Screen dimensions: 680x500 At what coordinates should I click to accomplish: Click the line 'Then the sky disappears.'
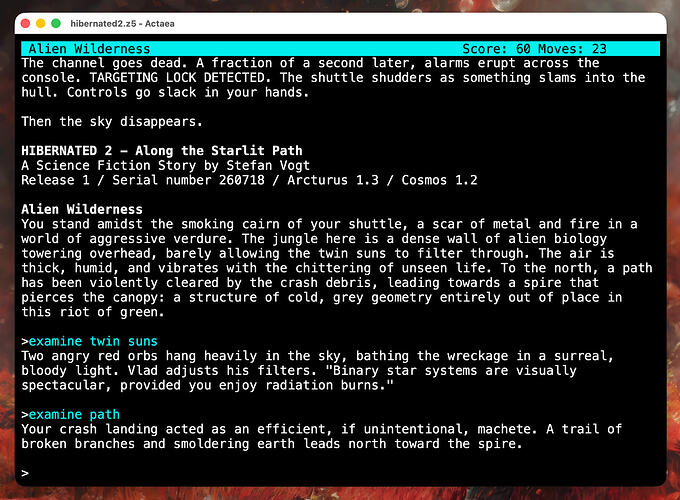click(x=112, y=121)
